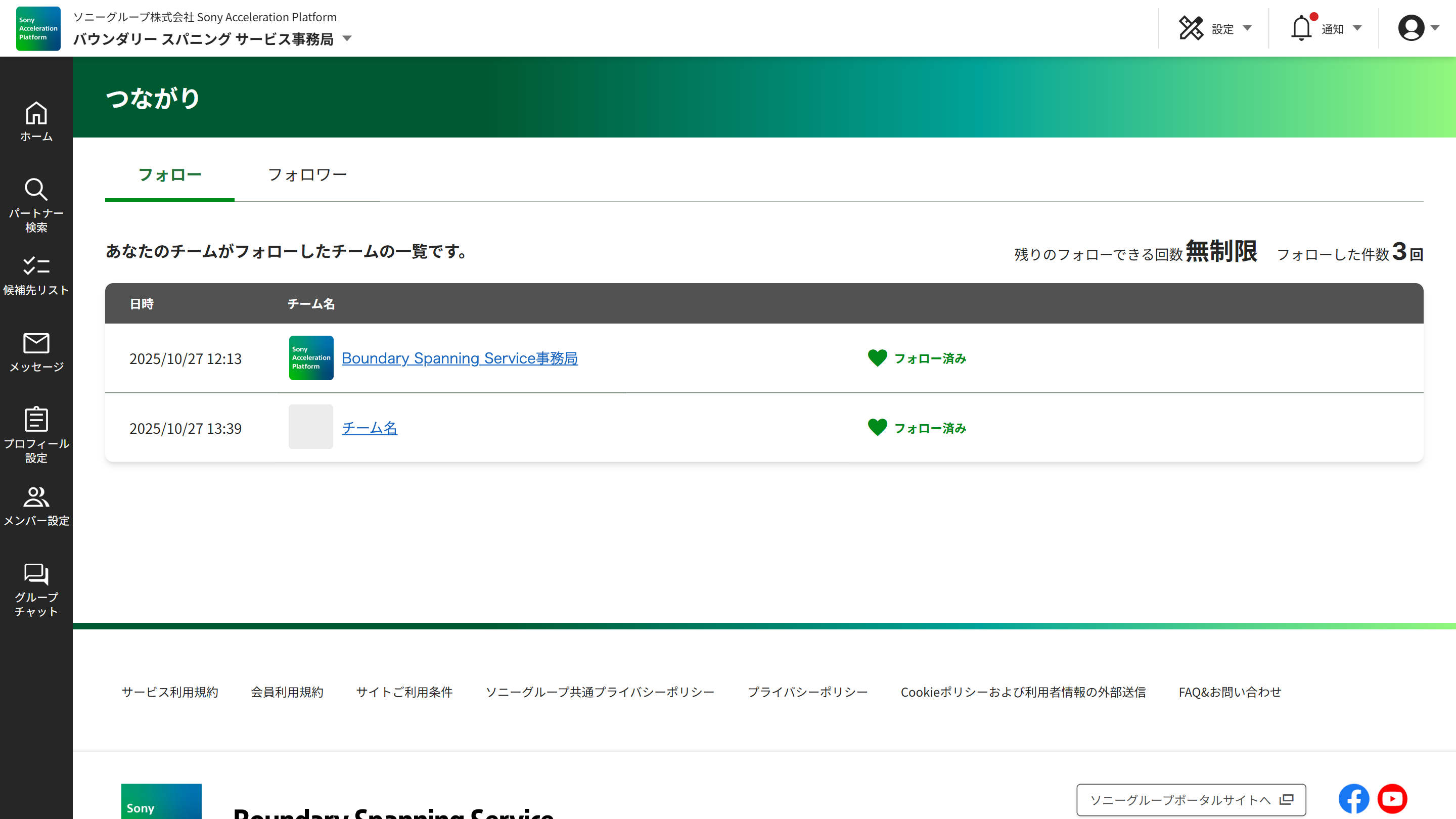
Task: Select the フォロー tab
Action: pos(169,174)
